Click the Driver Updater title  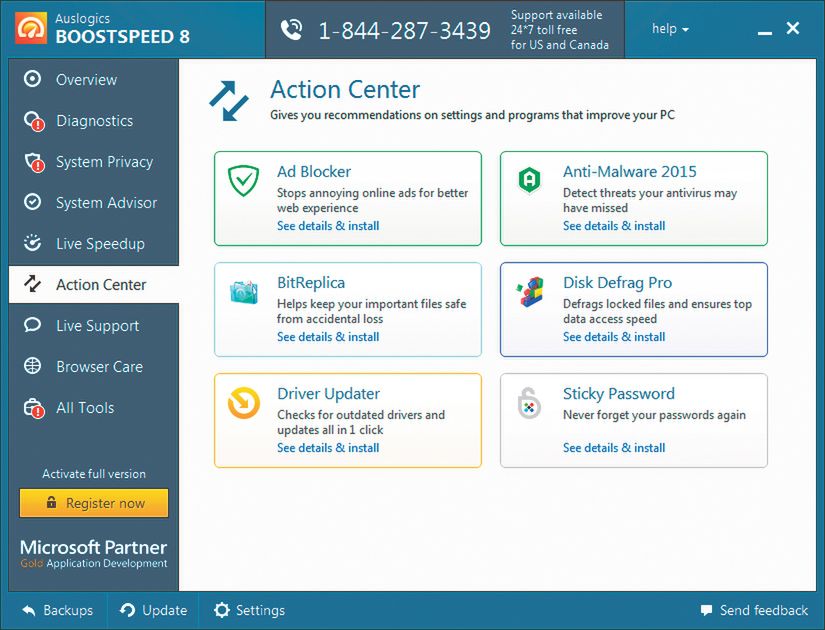pyautogui.click(x=328, y=394)
